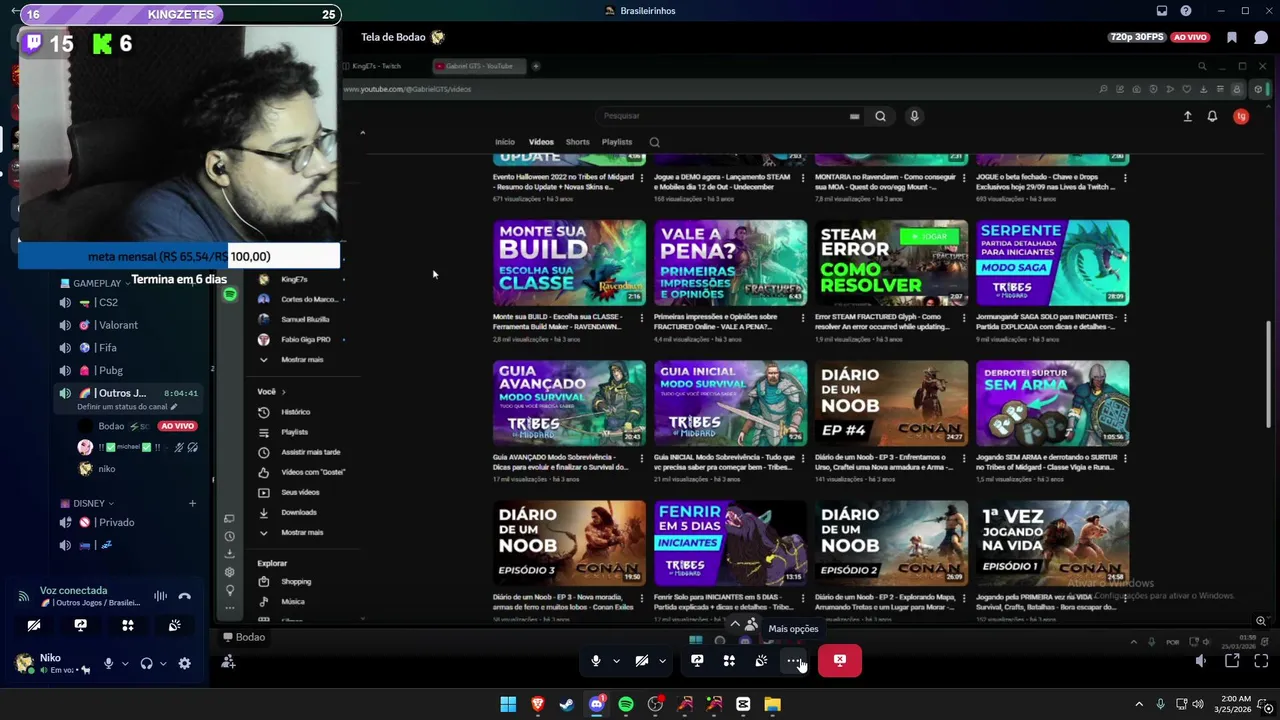Click YouTube voice search microphone
Screen dimensions: 1280x720
(914, 116)
